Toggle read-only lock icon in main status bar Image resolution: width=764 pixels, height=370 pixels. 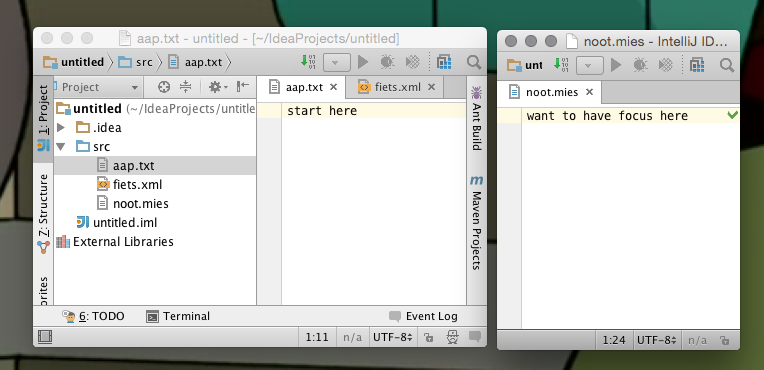tap(428, 337)
